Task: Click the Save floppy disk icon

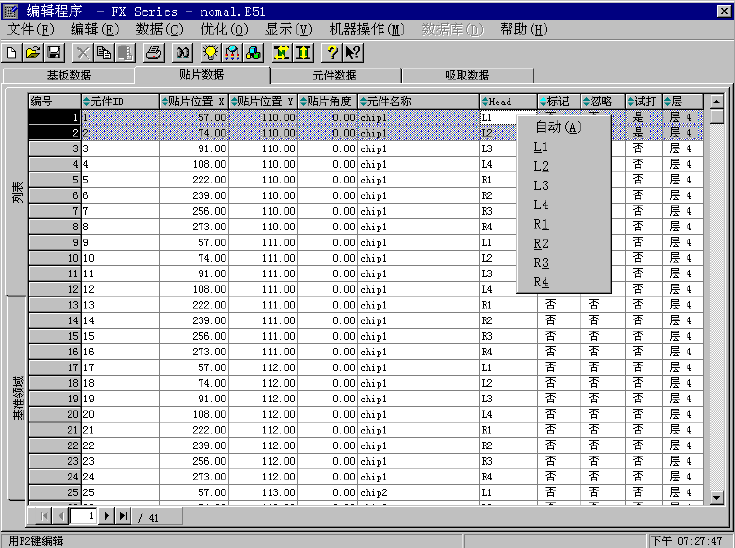Action: click(54, 52)
